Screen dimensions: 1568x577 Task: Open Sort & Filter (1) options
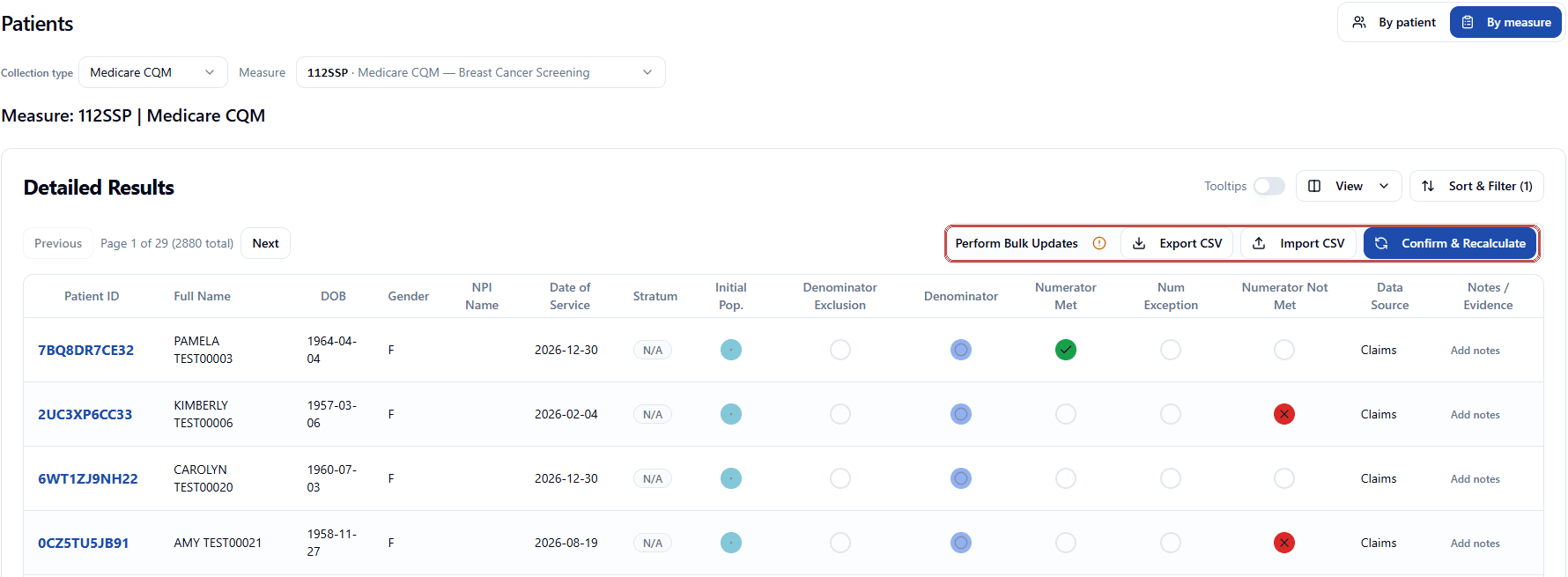tap(1477, 186)
